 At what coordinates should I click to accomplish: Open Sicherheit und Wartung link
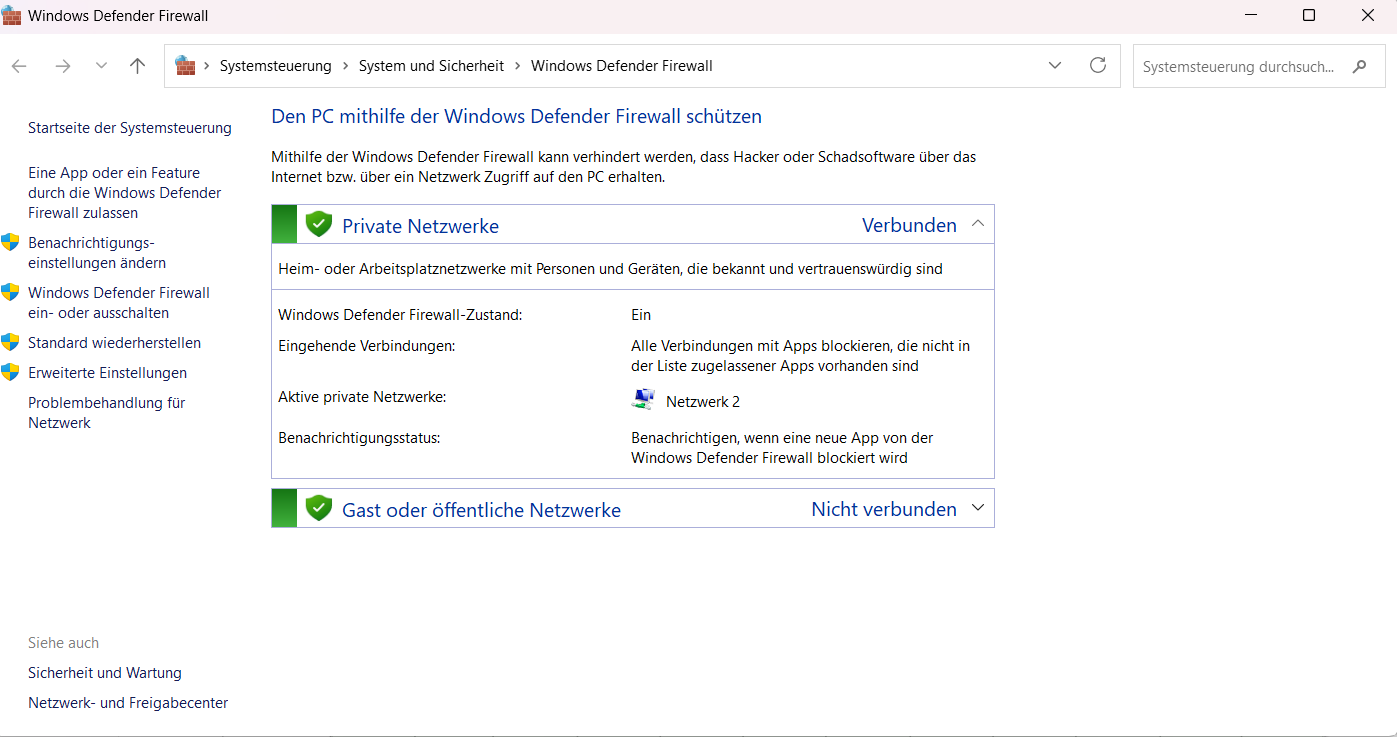[x=105, y=673]
